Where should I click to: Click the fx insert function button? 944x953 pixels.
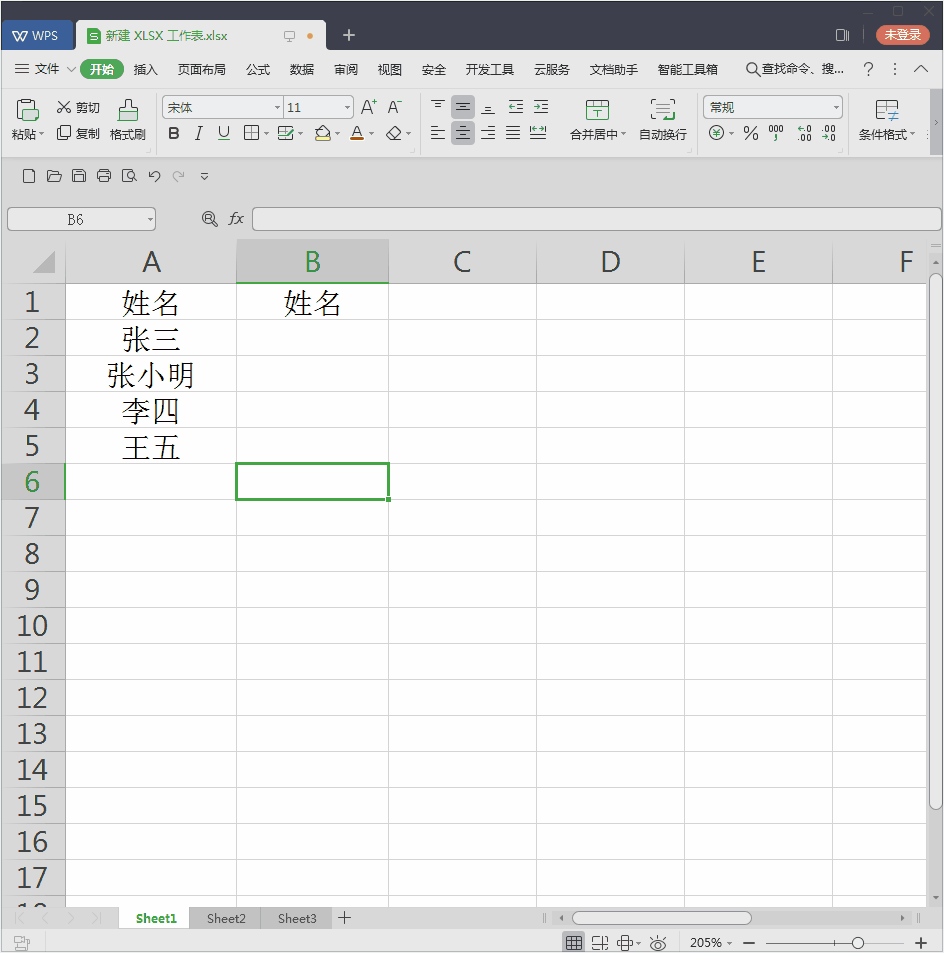pos(236,219)
